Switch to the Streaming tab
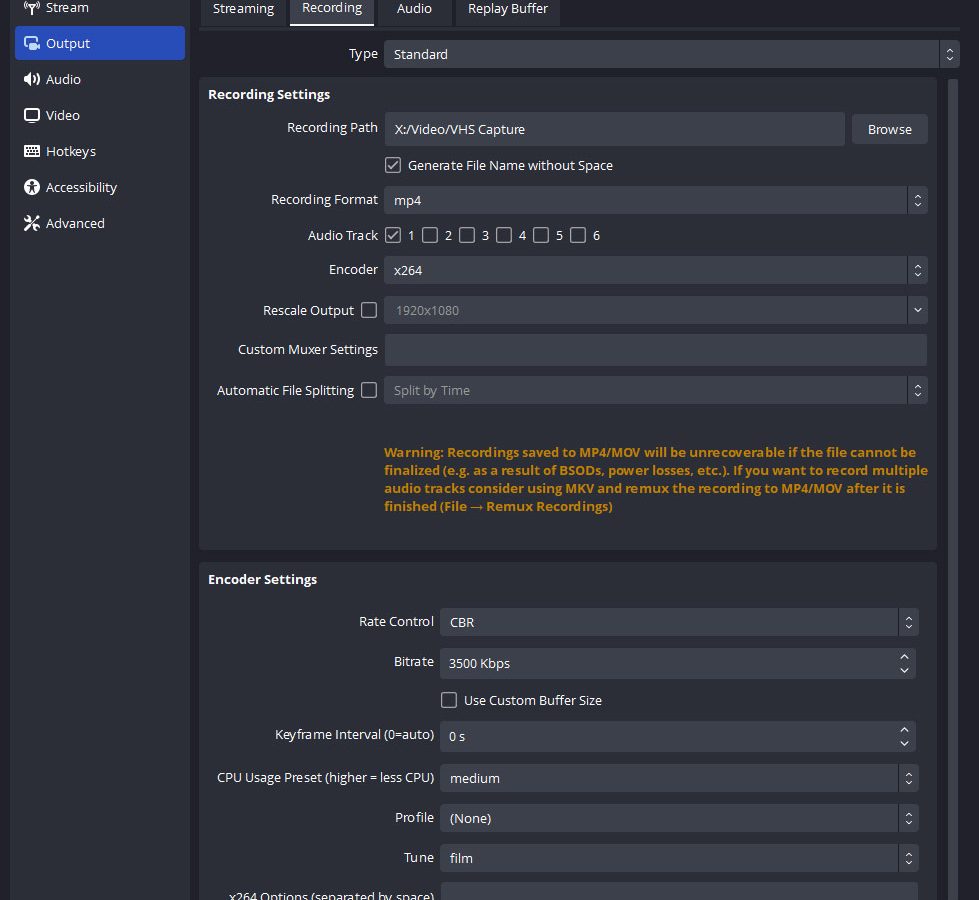Screen dimensions: 979x900 [x=243, y=9]
